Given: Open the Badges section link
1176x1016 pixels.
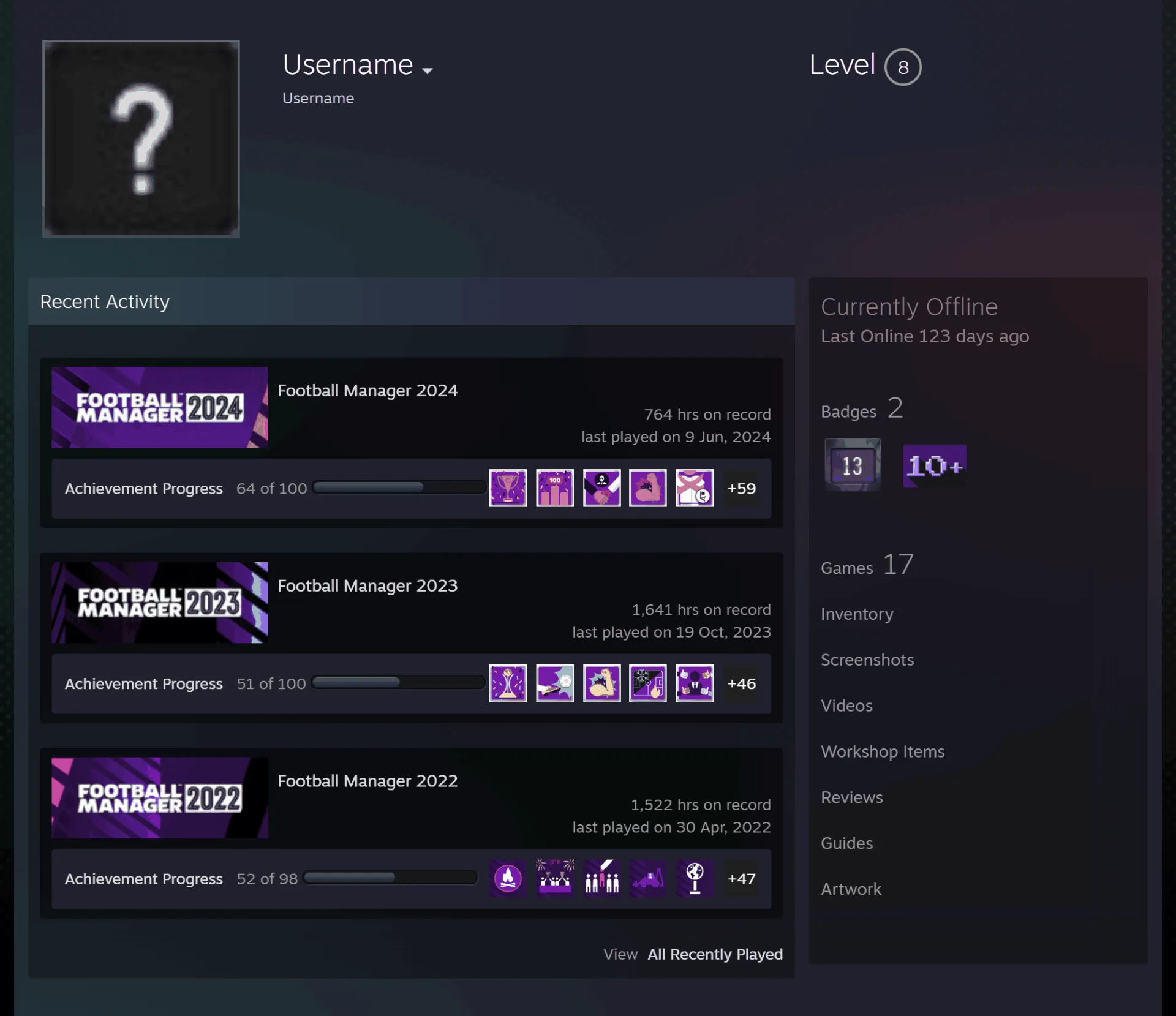Looking at the screenshot, I should pos(862,408).
